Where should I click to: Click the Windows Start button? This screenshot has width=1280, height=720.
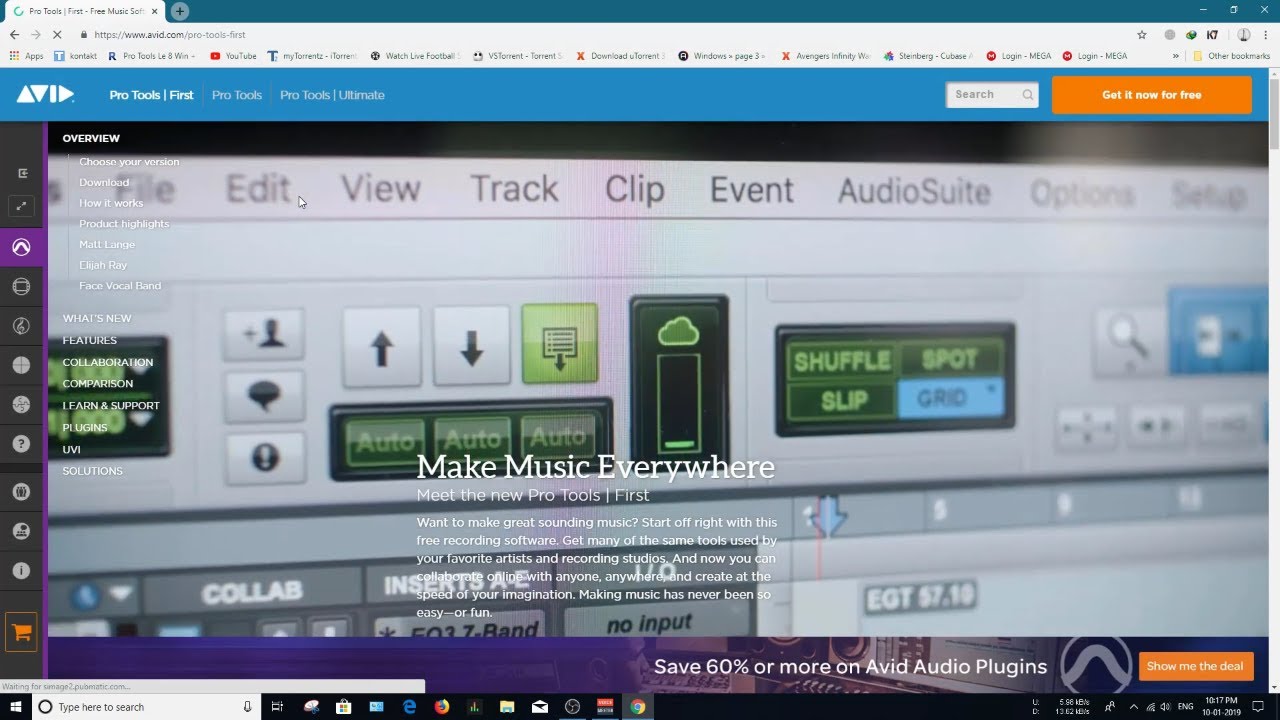point(16,707)
